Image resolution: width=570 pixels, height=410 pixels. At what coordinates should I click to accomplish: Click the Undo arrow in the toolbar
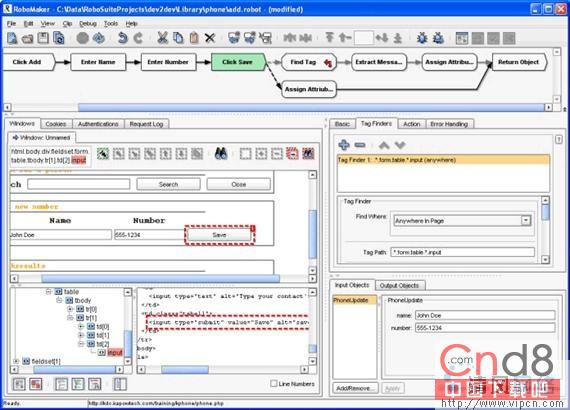pyautogui.click(x=123, y=38)
